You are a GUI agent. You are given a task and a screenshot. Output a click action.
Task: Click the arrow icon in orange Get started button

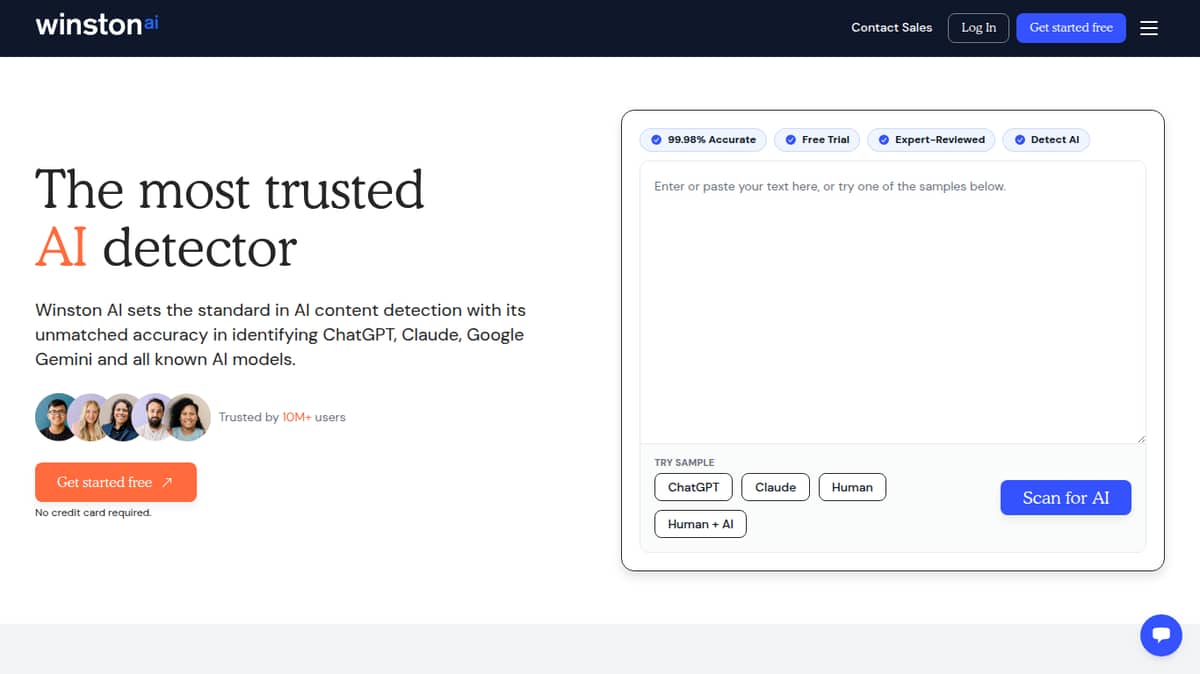(167, 482)
